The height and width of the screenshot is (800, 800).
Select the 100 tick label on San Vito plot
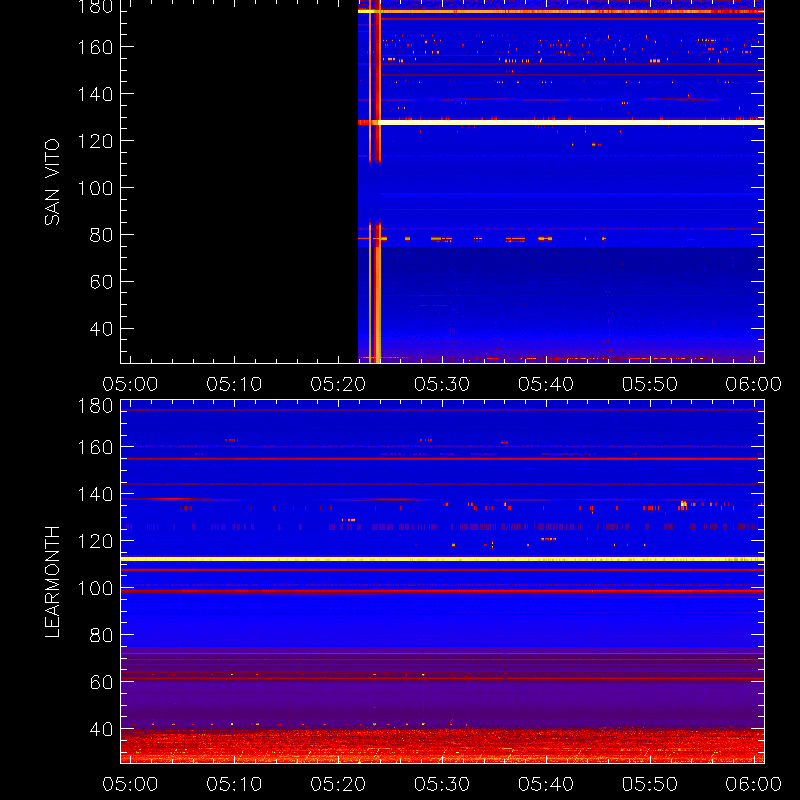(x=95, y=188)
